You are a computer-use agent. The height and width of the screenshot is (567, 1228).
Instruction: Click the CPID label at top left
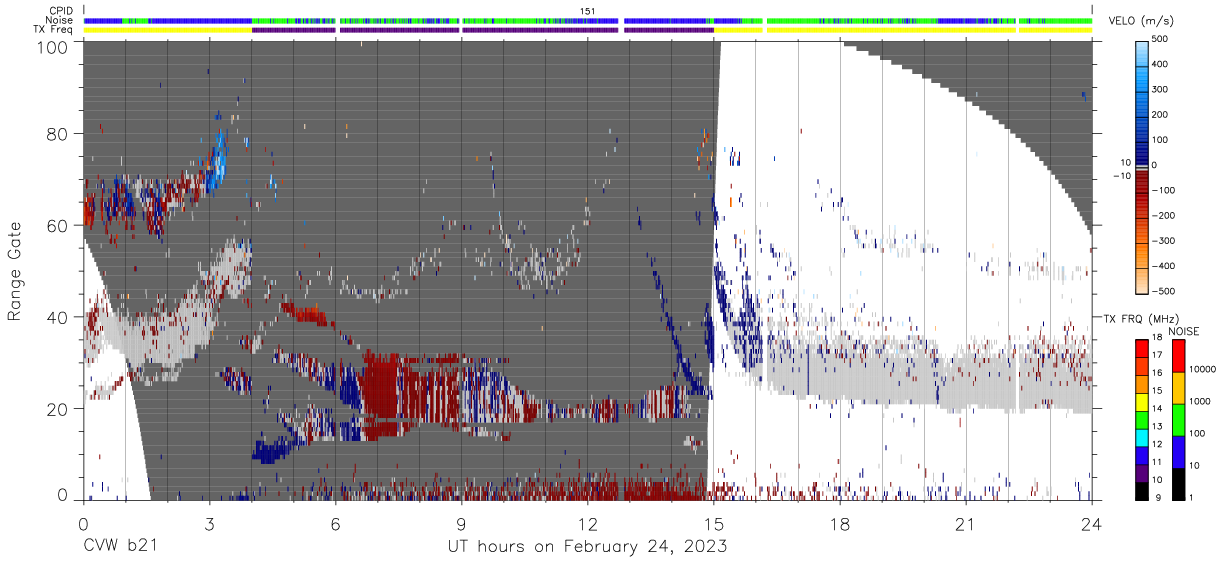pyautogui.click(x=63, y=11)
